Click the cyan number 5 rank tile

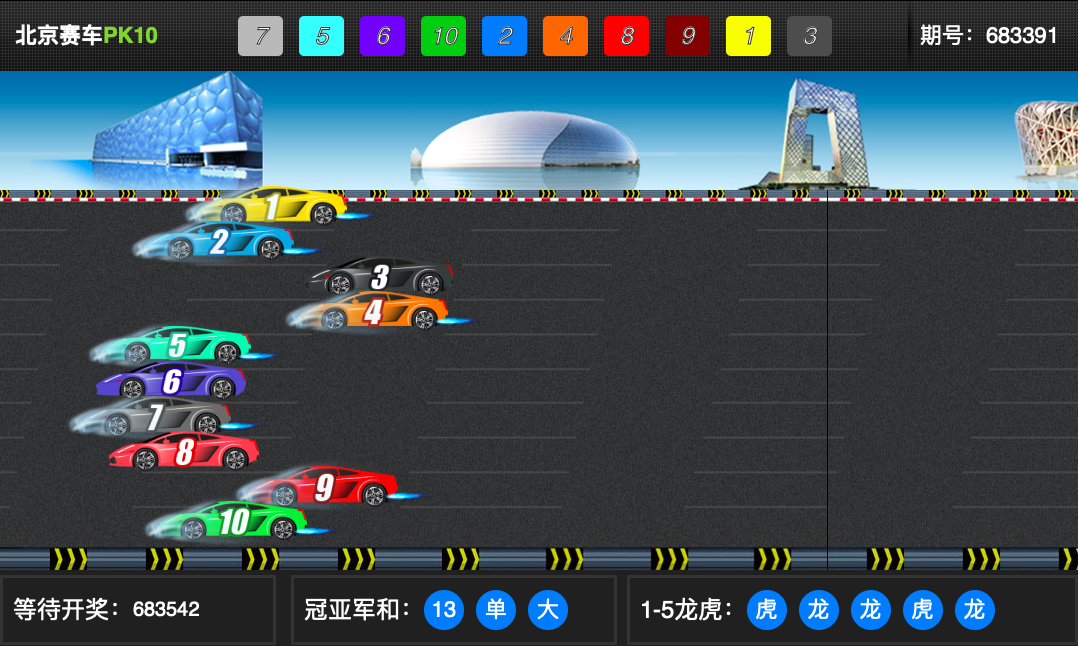(x=321, y=36)
